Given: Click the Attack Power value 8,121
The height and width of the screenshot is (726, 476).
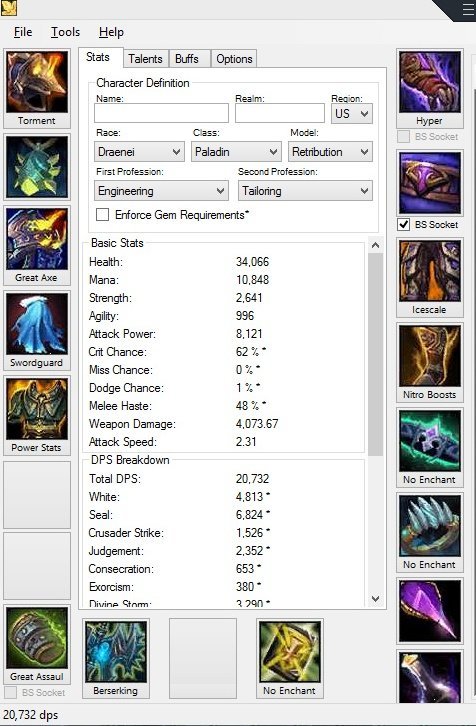Looking at the screenshot, I should click(249, 334).
